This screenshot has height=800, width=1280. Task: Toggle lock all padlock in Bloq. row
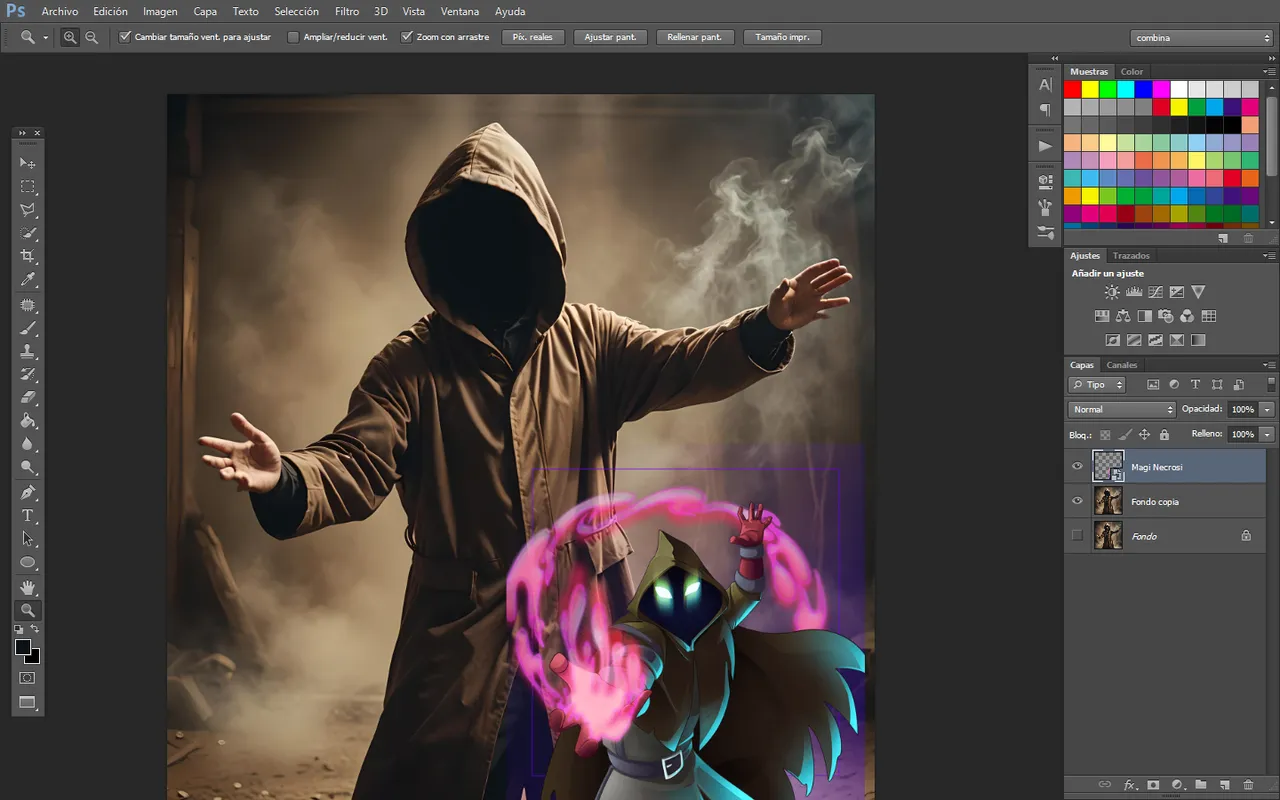1164,435
